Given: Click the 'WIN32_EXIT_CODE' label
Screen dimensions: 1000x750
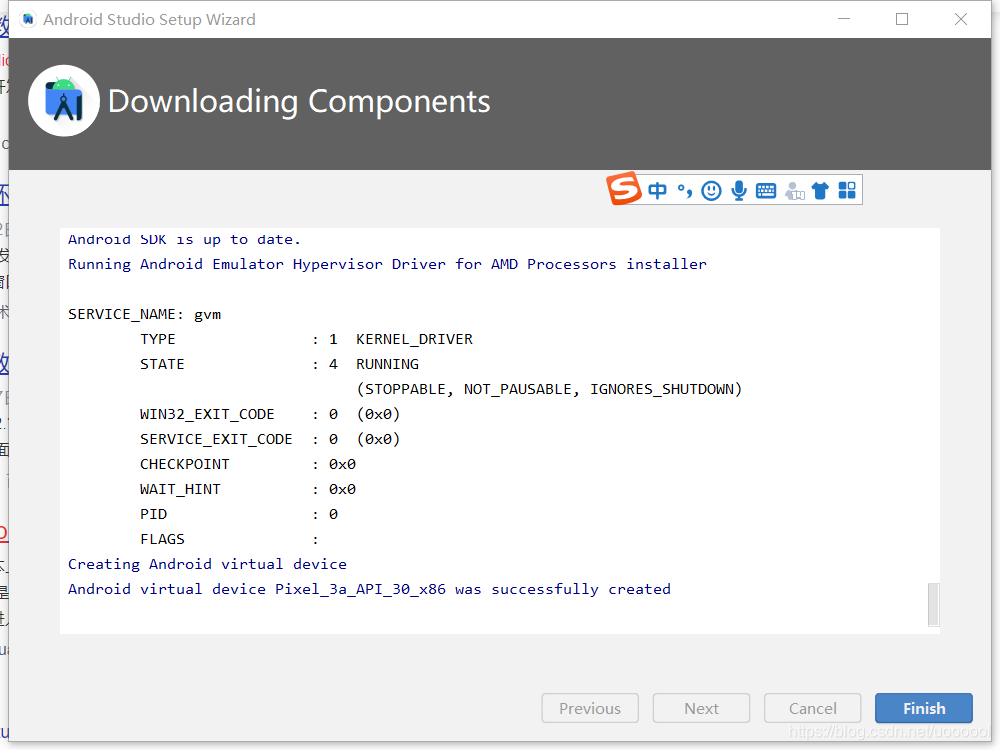Looking at the screenshot, I should coord(207,415).
